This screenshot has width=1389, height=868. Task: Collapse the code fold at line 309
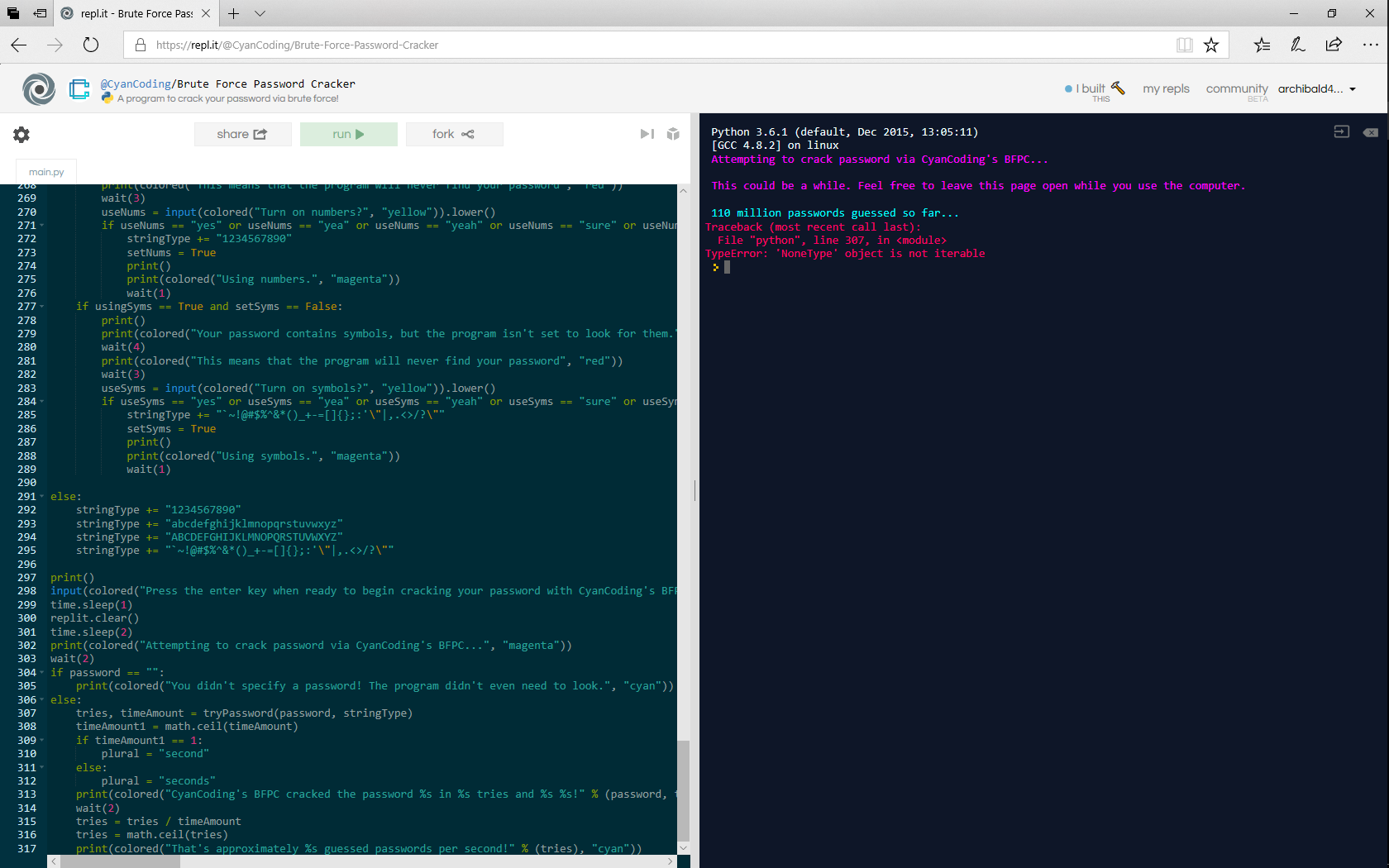pos(42,741)
